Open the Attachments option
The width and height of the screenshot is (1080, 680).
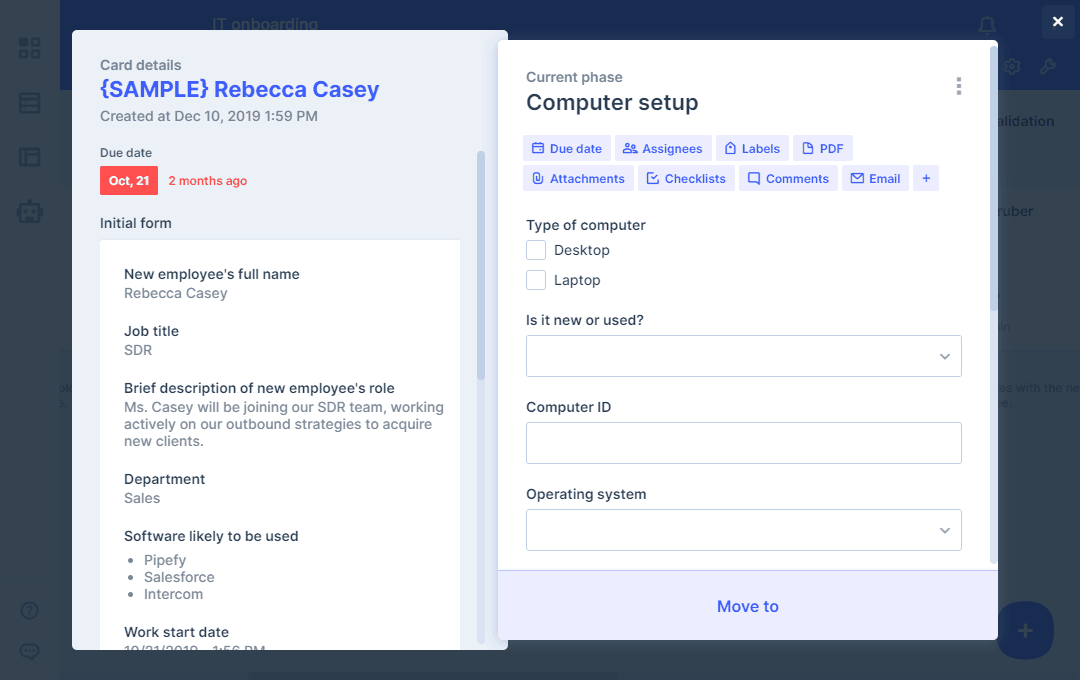(578, 178)
